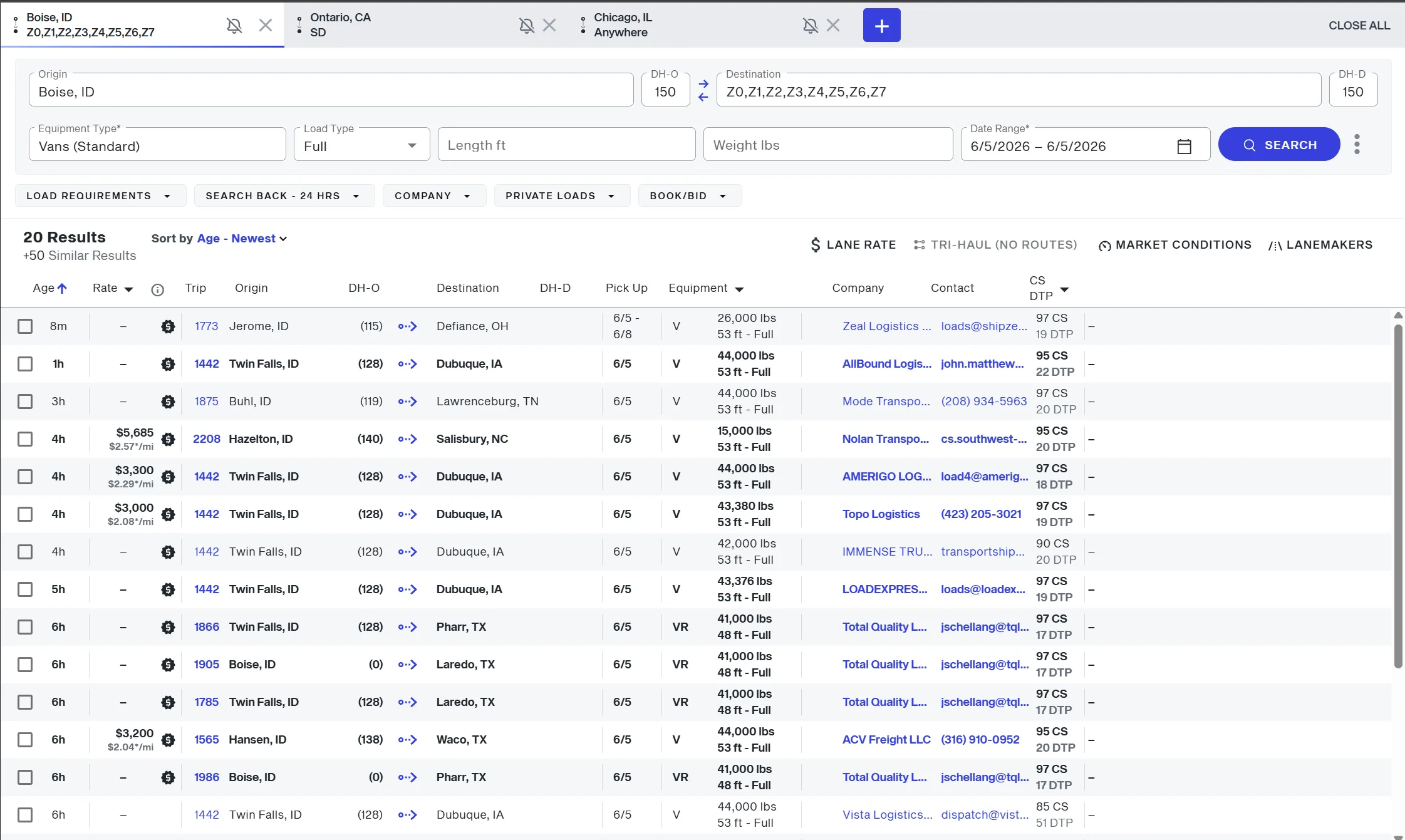
Task: Select the Hazelton, ID to Salisbury load
Action: click(25, 439)
